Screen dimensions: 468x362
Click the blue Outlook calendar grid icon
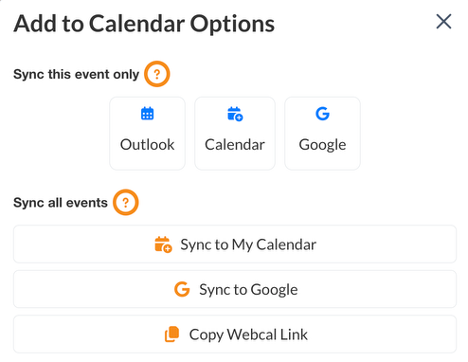pos(147,113)
